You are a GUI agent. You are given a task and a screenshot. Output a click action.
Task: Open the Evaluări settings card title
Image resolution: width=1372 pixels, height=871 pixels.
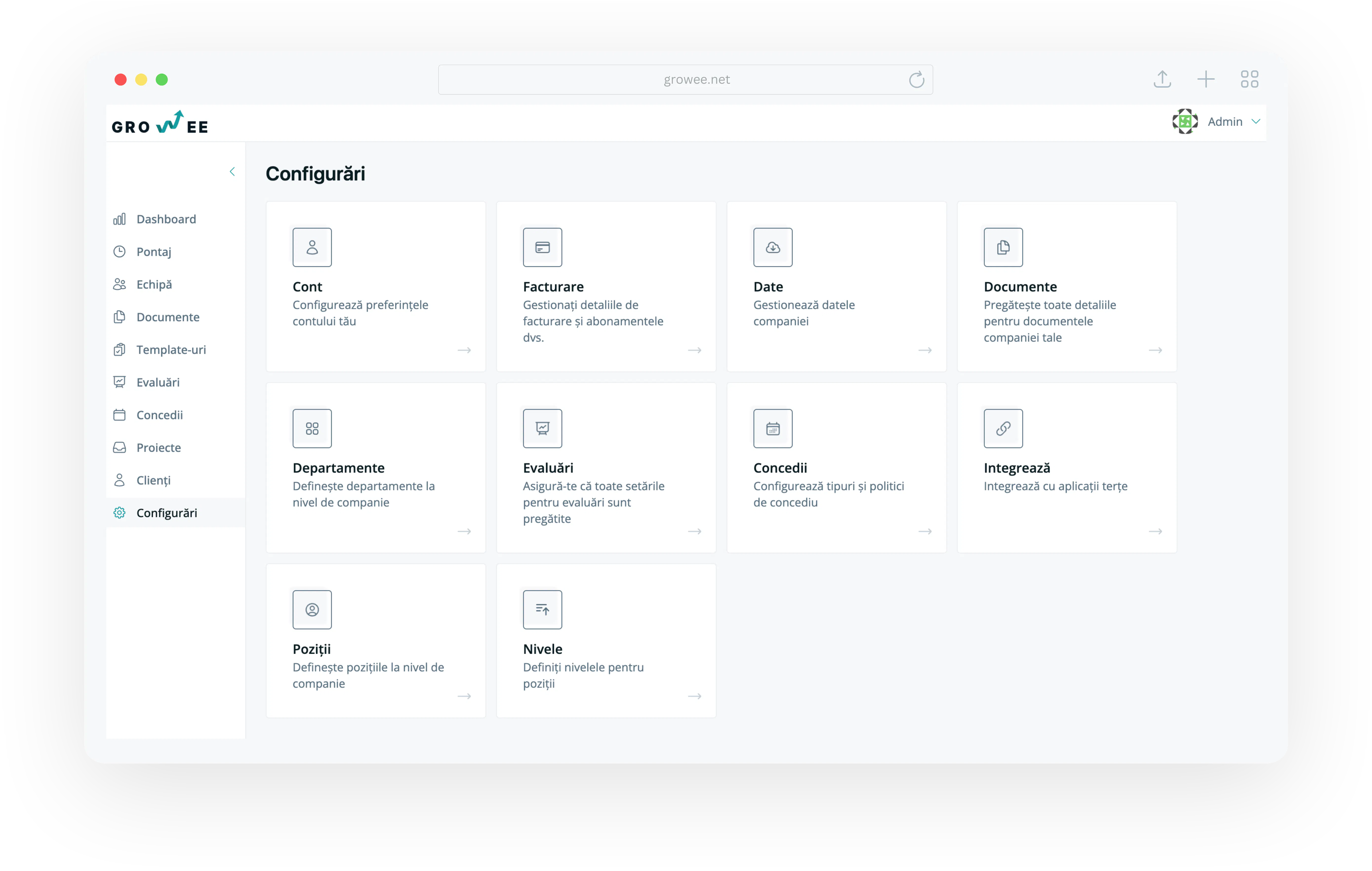[x=548, y=468]
